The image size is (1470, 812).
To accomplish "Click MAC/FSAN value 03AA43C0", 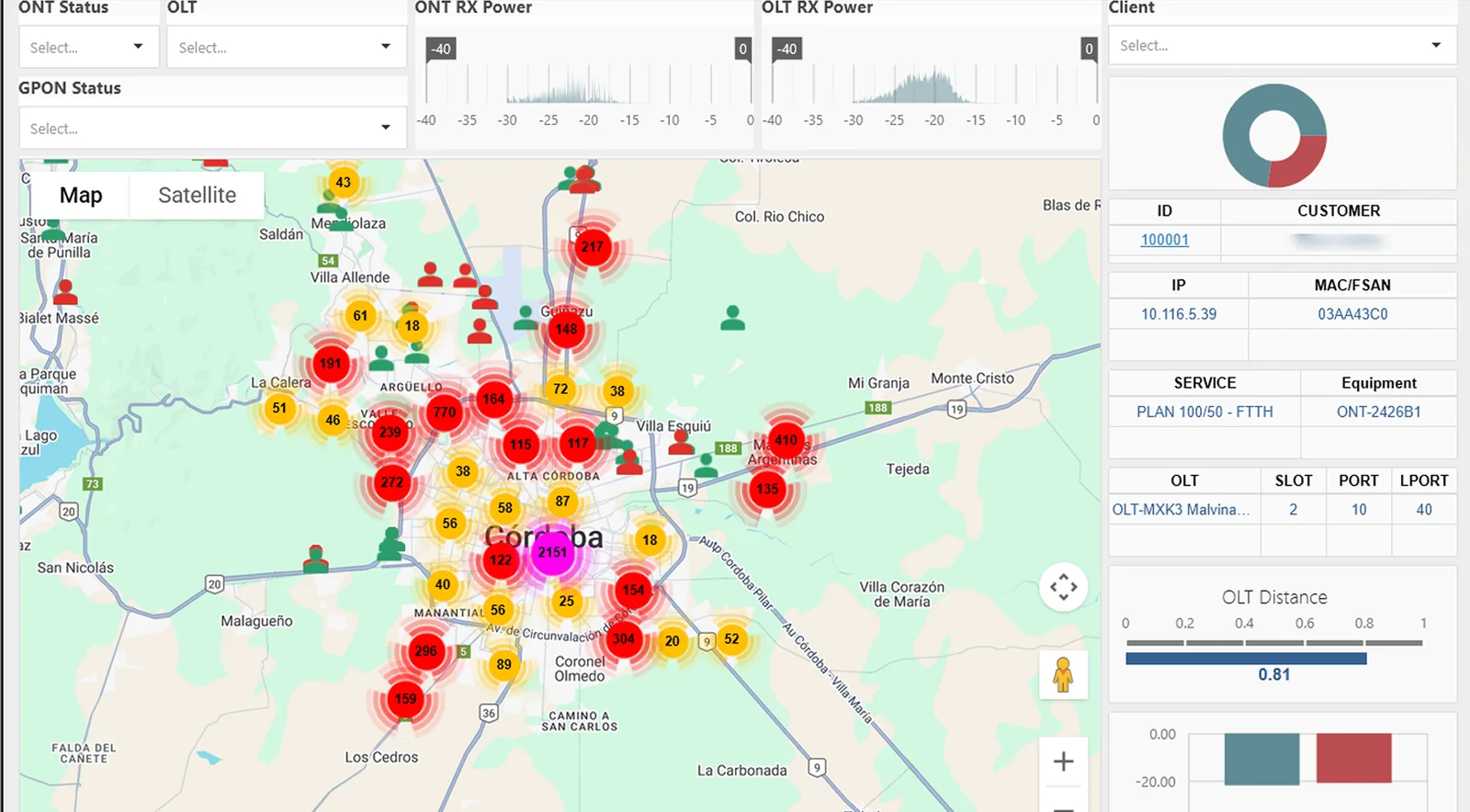I will coord(1352,314).
